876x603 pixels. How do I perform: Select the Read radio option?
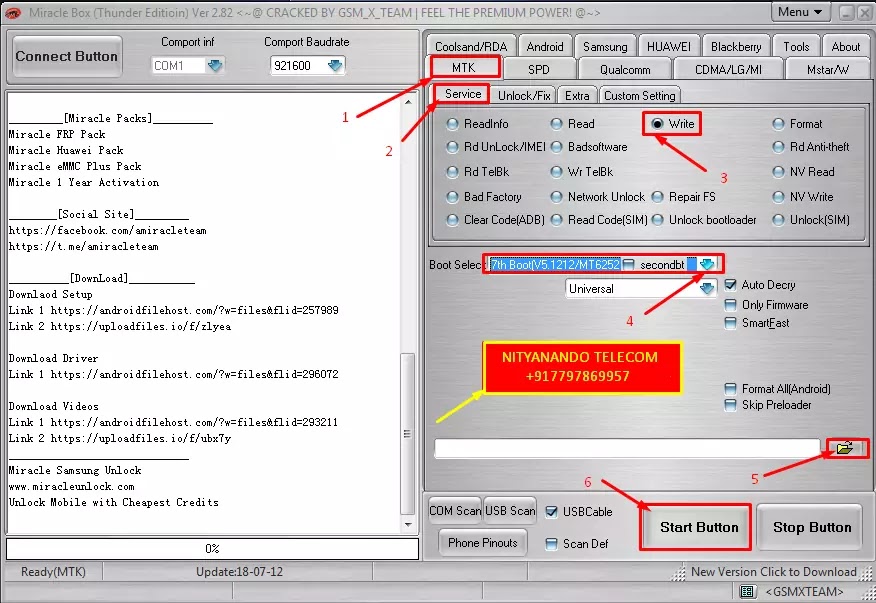(556, 124)
